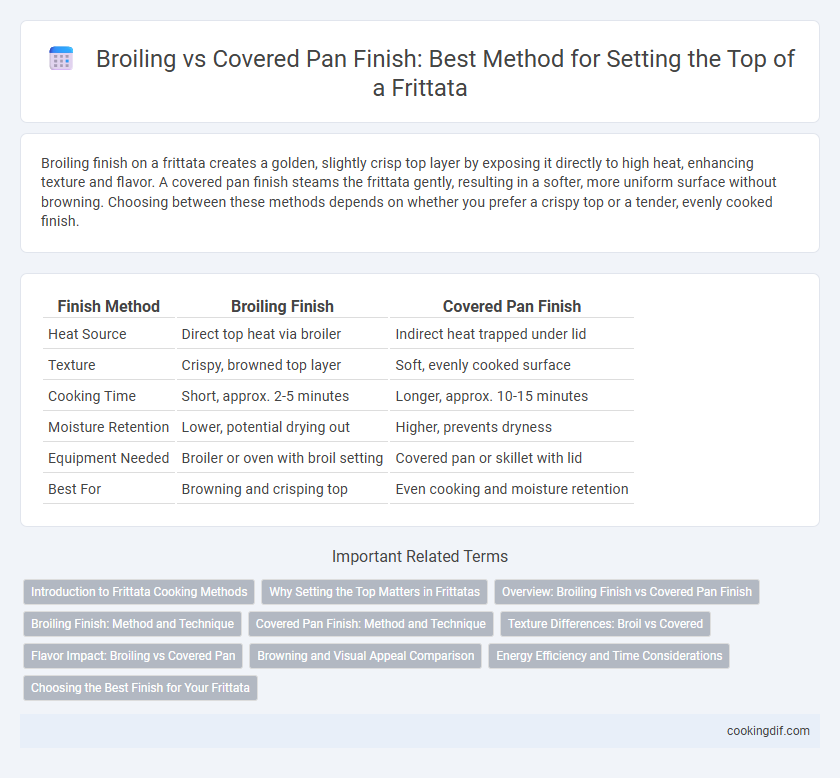The height and width of the screenshot is (778, 840).
Task: Click the Important Related Terms heading
Action: [420, 556]
